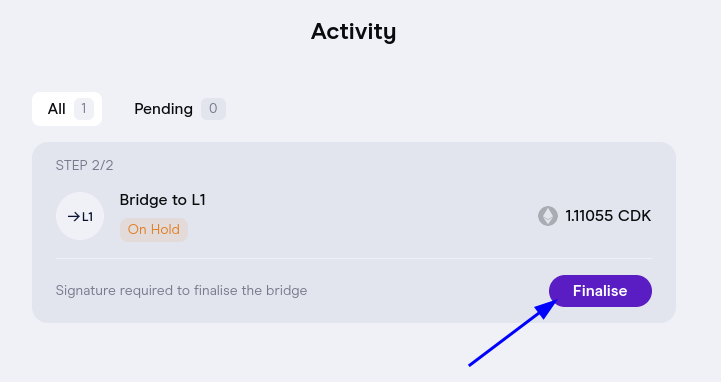Open the Bridge to L1 transaction title
721x382 pixels.
click(162, 200)
